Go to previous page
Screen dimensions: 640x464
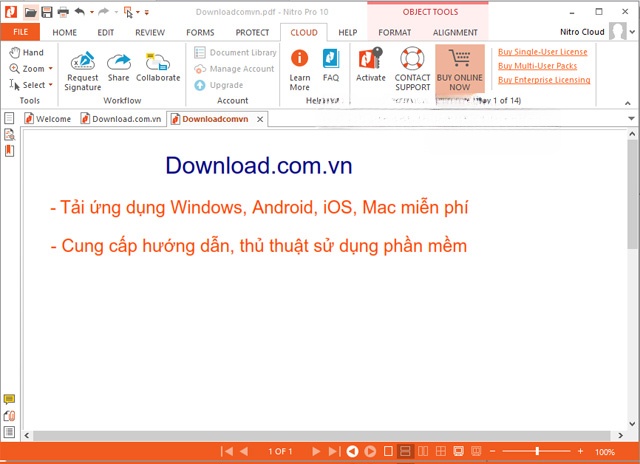pyautogui.click(x=244, y=451)
